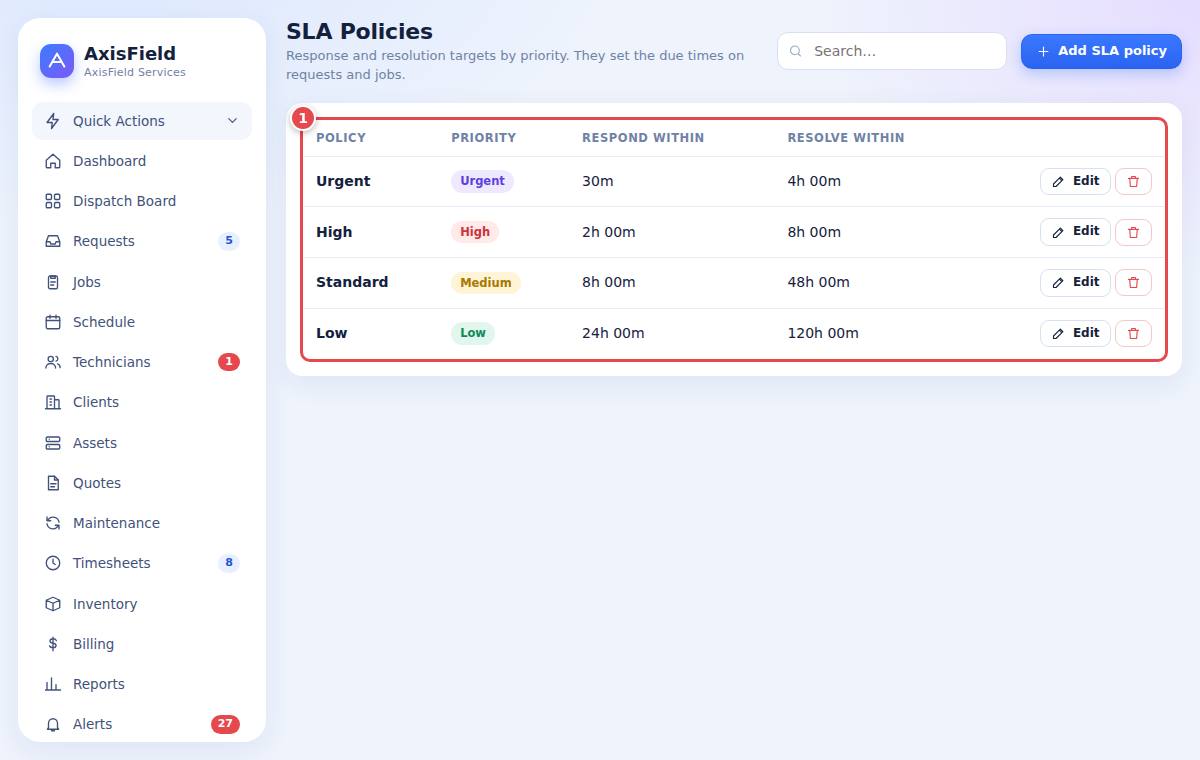The image size is (1200, 760).
Task: Click the Inventory box icon
Action: click(53, 604)
